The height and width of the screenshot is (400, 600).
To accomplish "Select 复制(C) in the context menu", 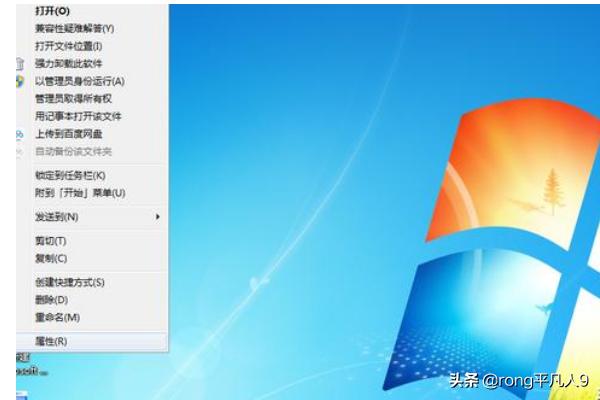I will (x=50, y=258).
